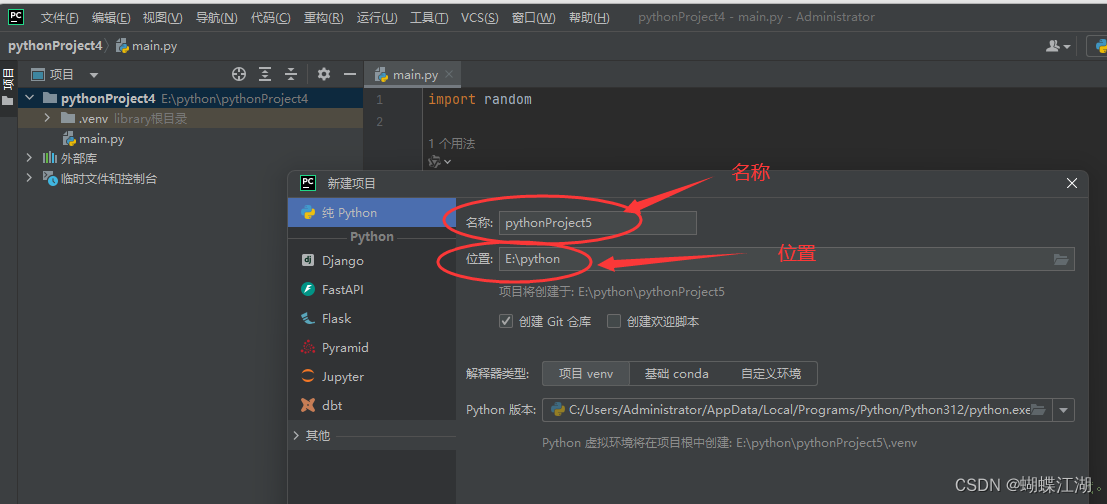This screenshot has height=504, width=1107.
Task: Open the VCS(S) menu
Action: (x=479, y=18)
